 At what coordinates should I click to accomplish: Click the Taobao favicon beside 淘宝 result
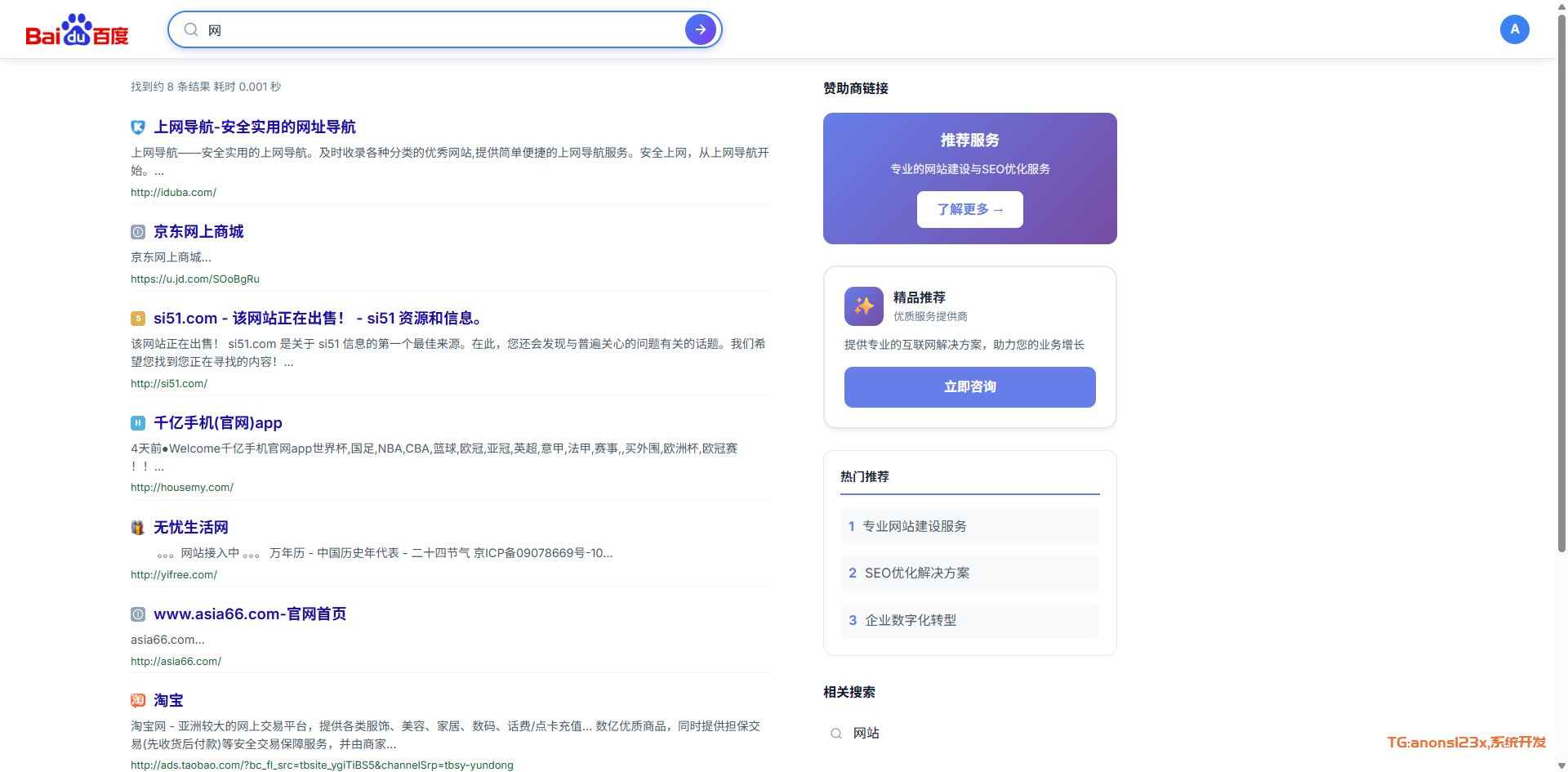click(x=138, y=701)
